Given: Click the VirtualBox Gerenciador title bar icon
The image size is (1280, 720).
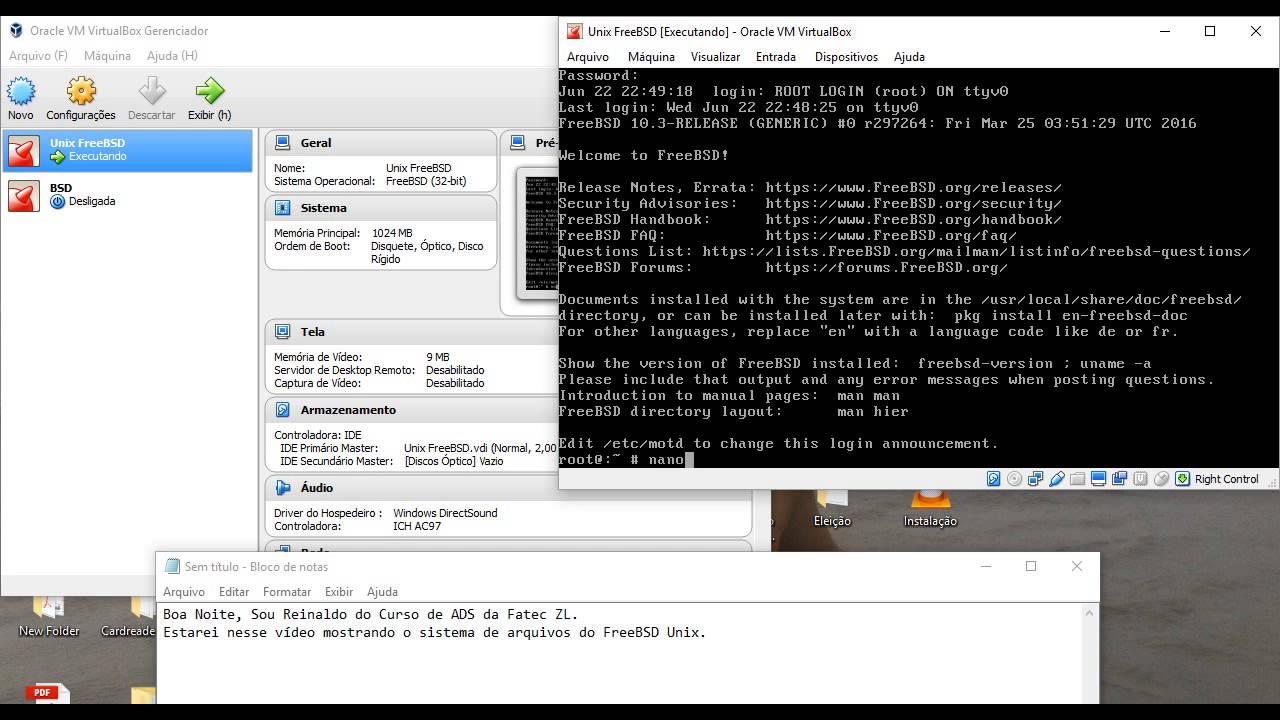Looking at the screenshot, I should (16, 31).
